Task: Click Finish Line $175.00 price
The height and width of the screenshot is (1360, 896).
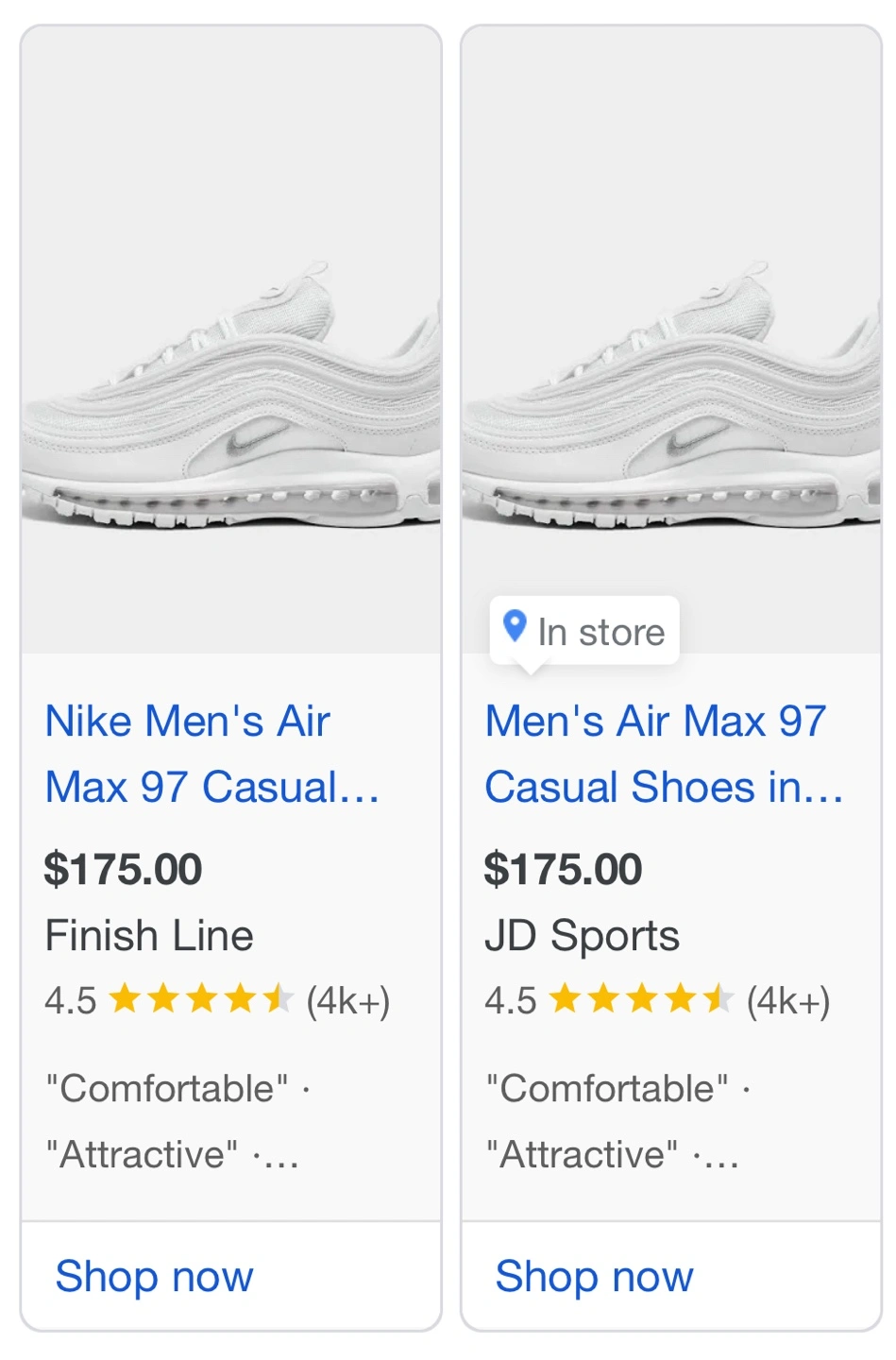Action: [124, 869]
